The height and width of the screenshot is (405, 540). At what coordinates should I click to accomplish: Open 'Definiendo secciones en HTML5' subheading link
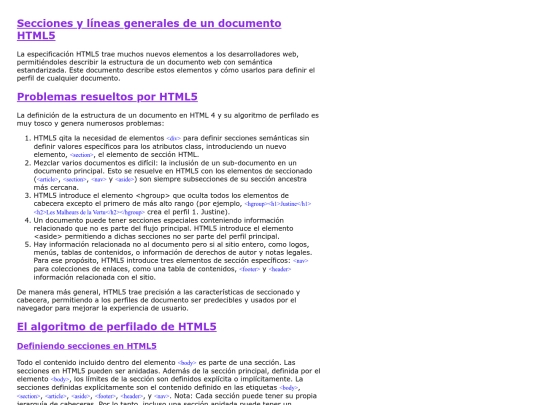[86, 346]
